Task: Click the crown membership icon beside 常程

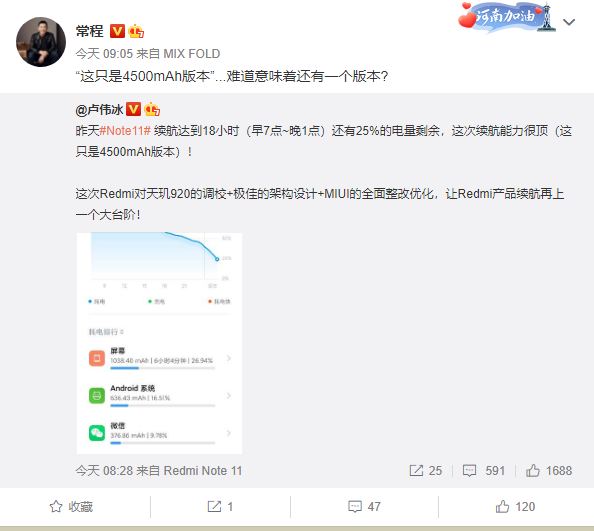Action: click(x=136, y=31)
